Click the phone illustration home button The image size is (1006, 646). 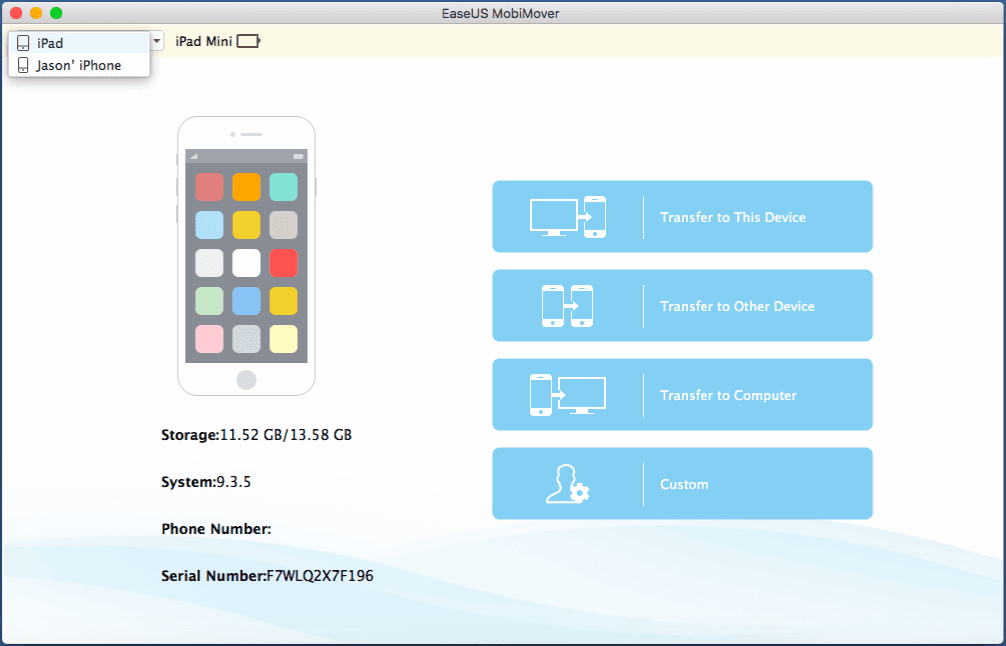pos(246,380)
